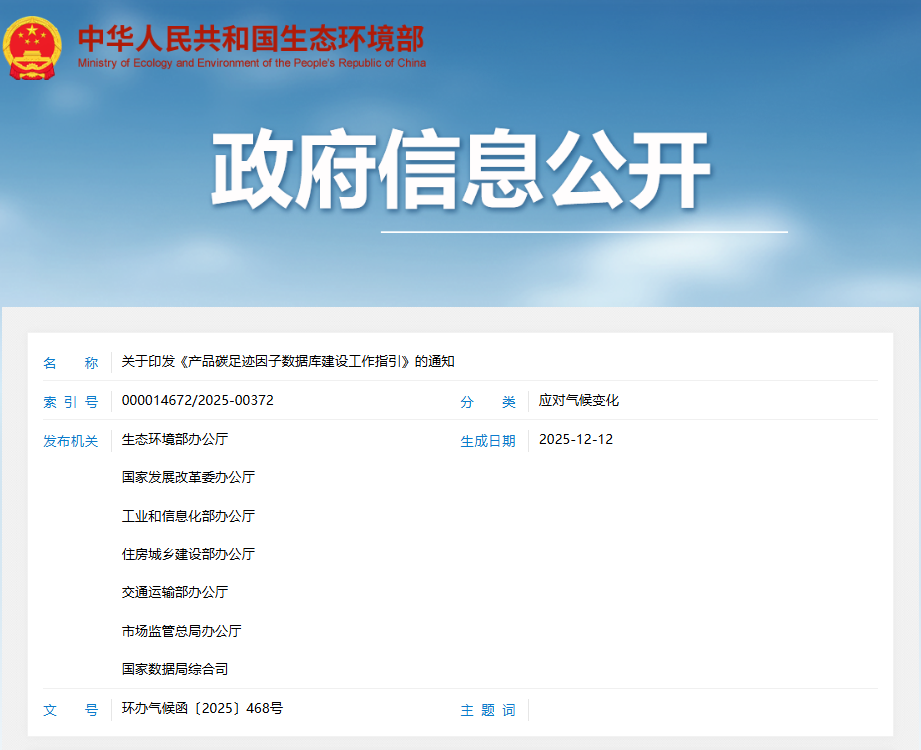Click the category value 应对气候变化
The image size is (921, 750).
click(577, 401)
